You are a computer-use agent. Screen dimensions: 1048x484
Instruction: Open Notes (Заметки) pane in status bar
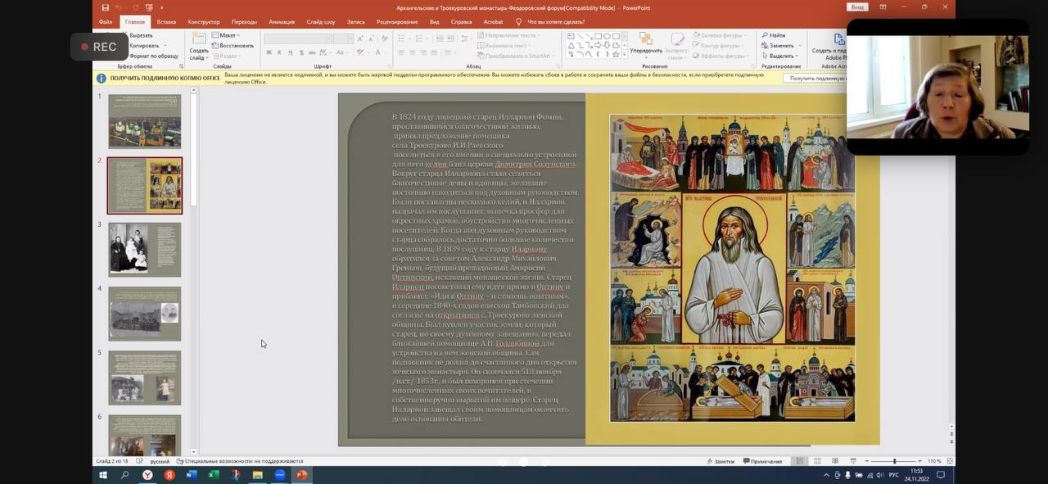720,461
